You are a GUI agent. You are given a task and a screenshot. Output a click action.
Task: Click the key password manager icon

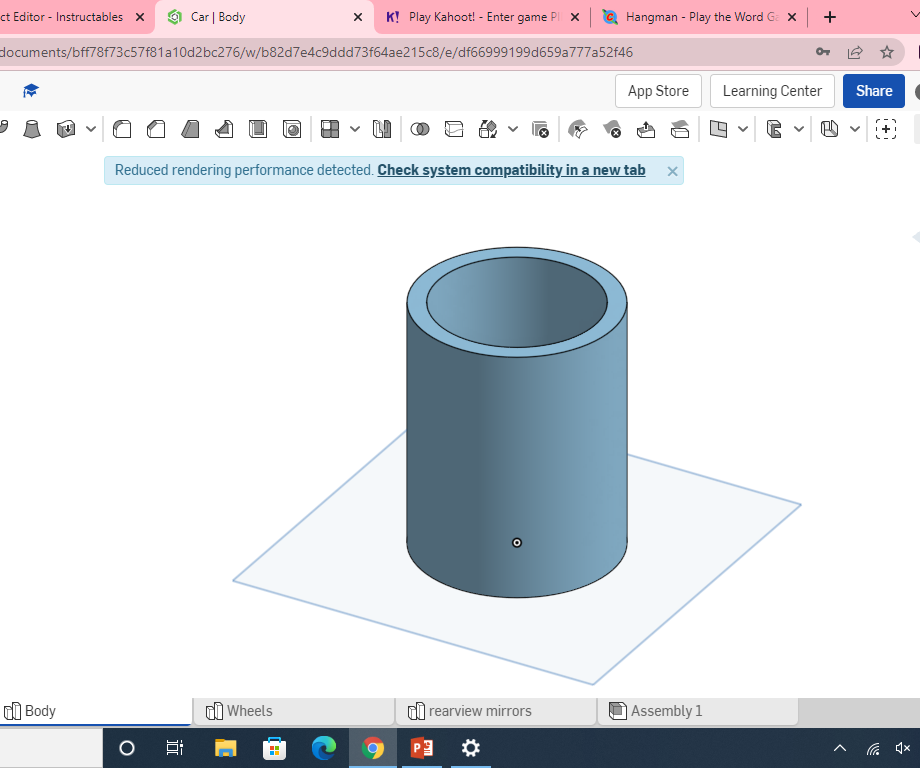pyautogui.click(x=823, y=52)
